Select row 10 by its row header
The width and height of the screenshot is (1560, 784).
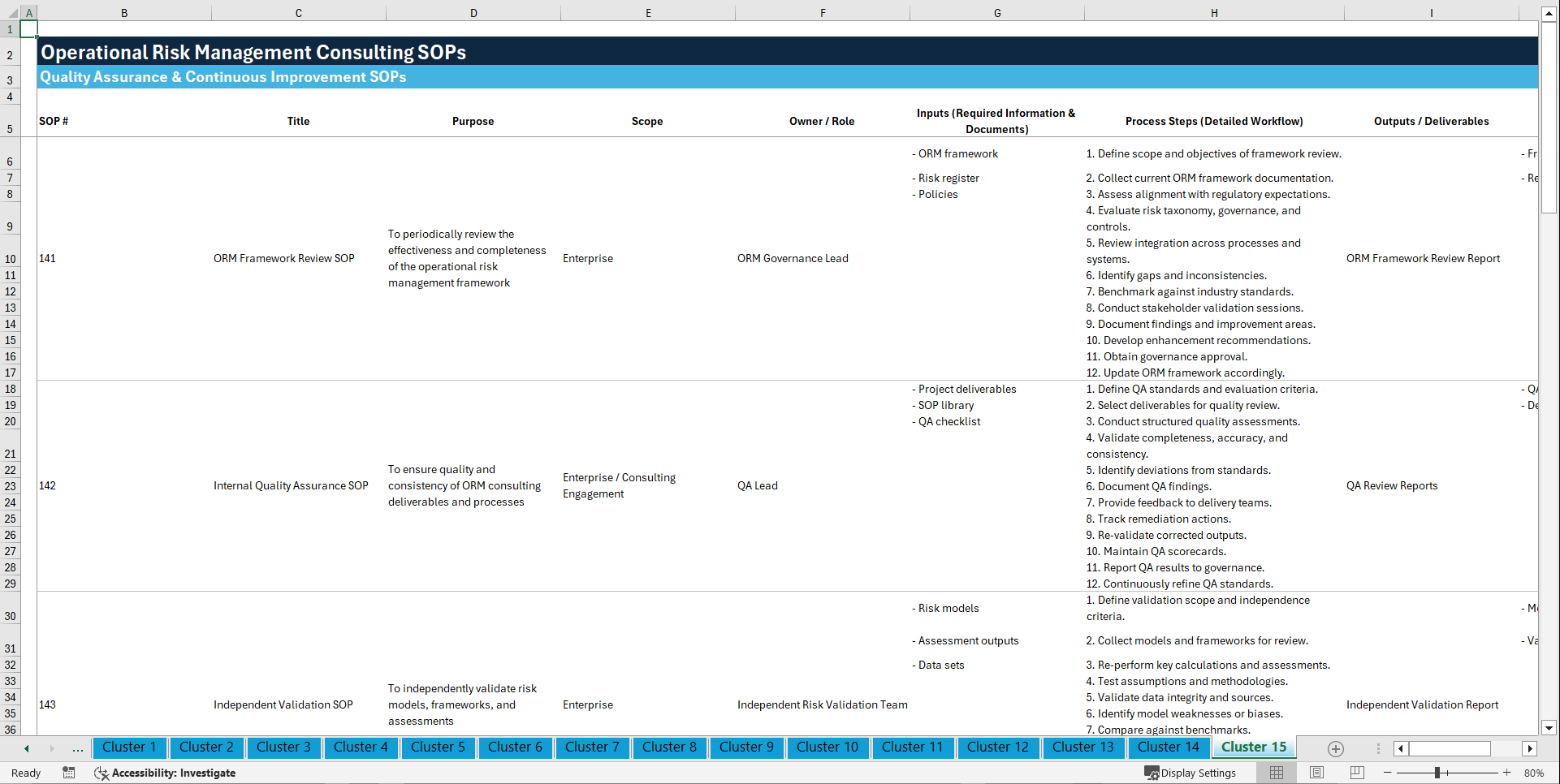[x=11, y=258]
